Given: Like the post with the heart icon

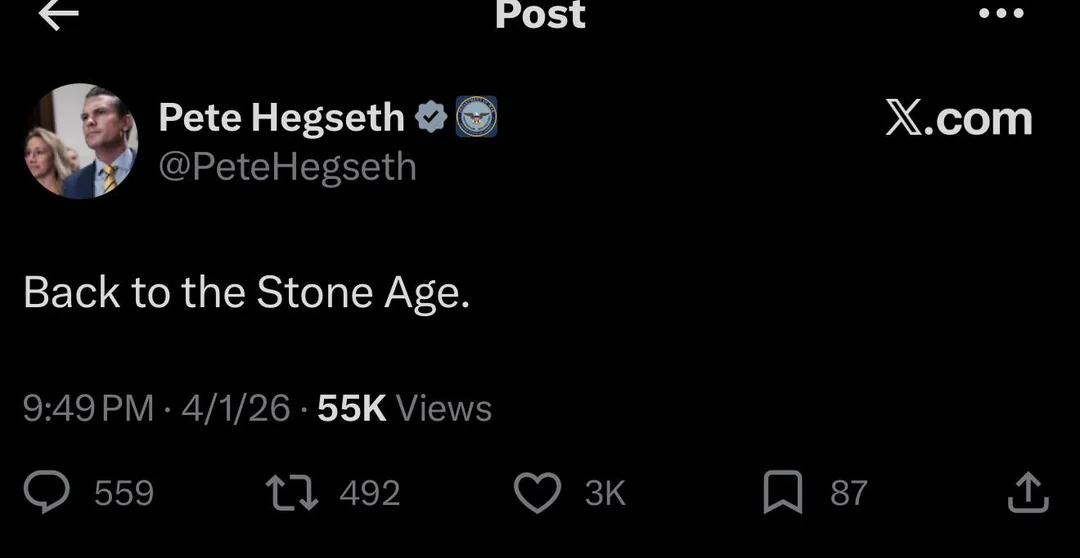Looking at the screenshot, I should 538,493.
